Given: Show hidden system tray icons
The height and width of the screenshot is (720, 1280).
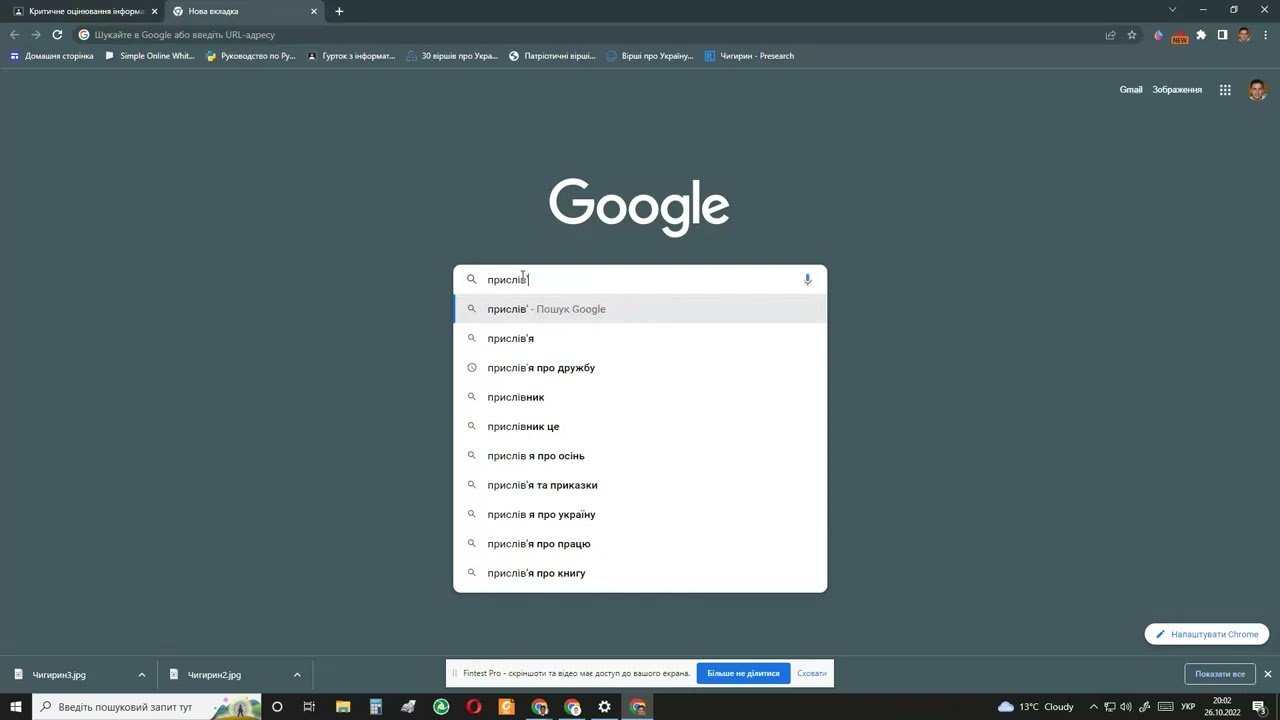Looking at the screenshot, I should pos(1093,707).
